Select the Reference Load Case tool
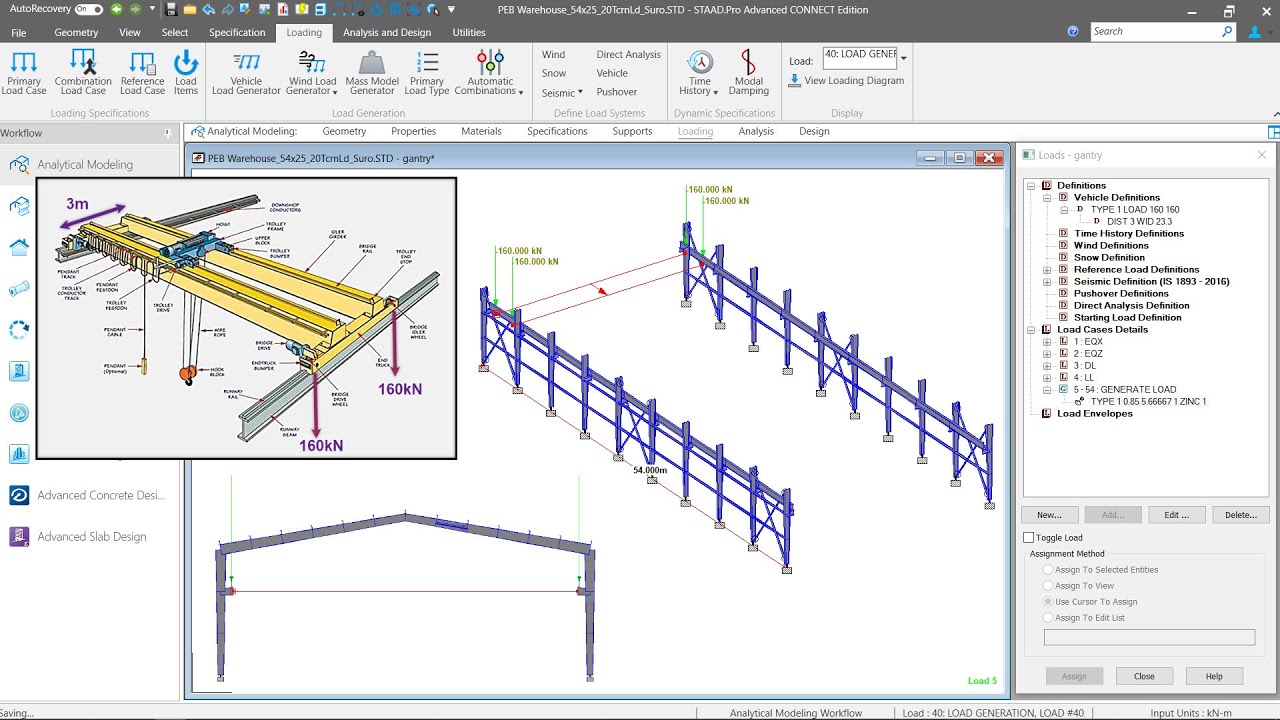Screen dimensions: 1280x720 (x=143, y=72)
